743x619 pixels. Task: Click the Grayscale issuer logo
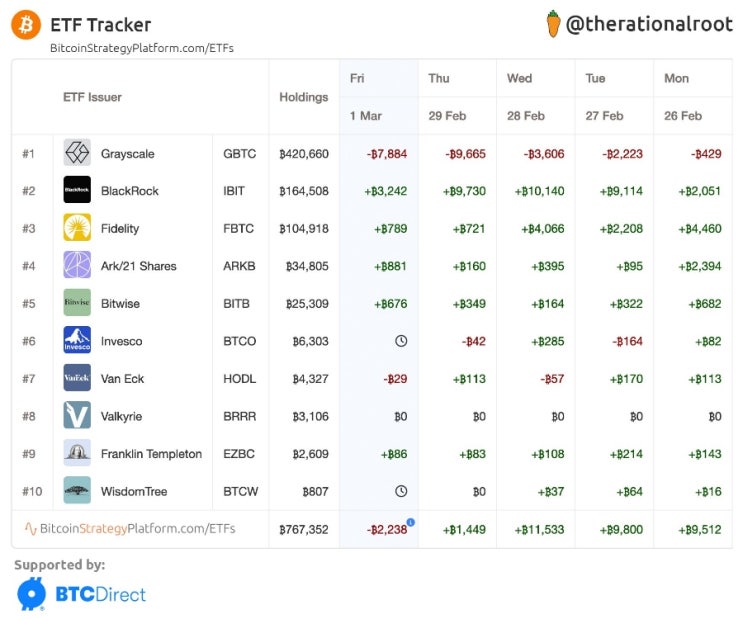point(77,153)
